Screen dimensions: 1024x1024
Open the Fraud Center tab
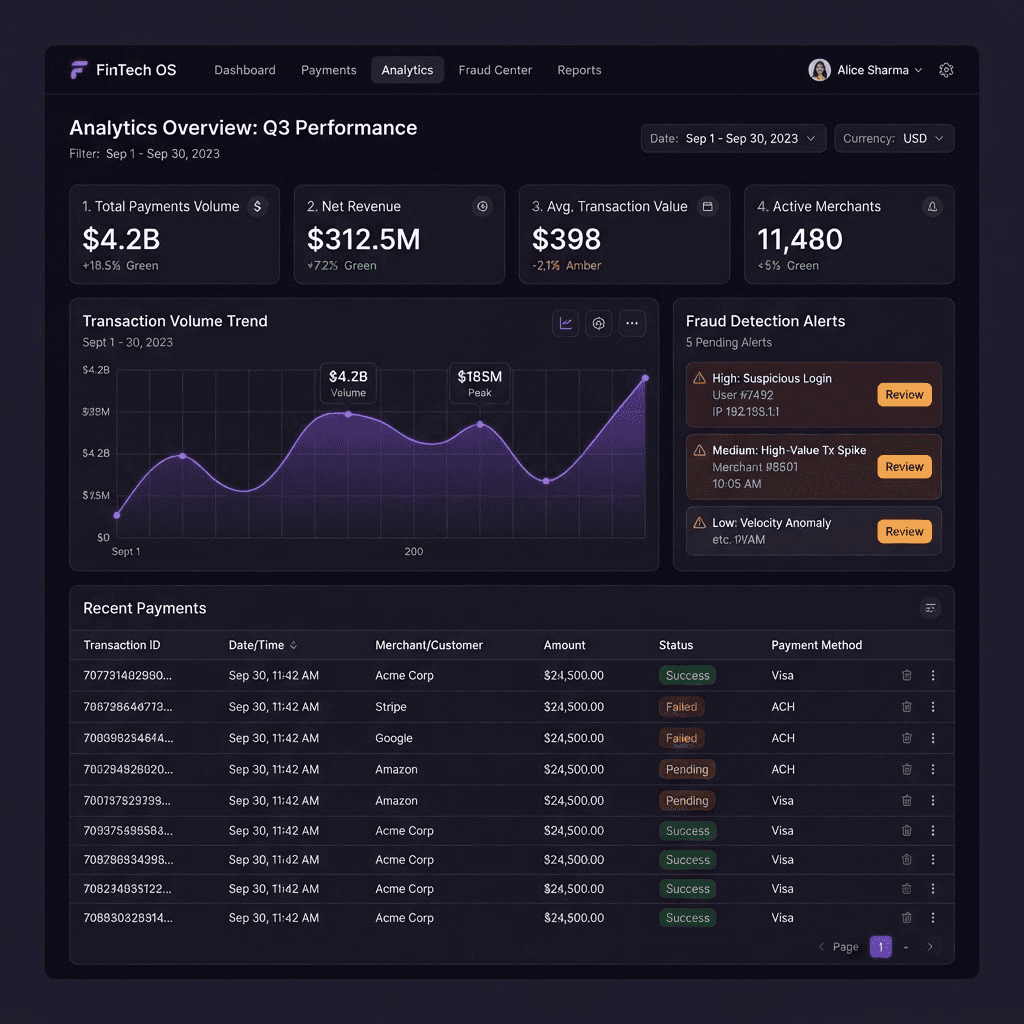pyautogui.click(x=495, y=70)
